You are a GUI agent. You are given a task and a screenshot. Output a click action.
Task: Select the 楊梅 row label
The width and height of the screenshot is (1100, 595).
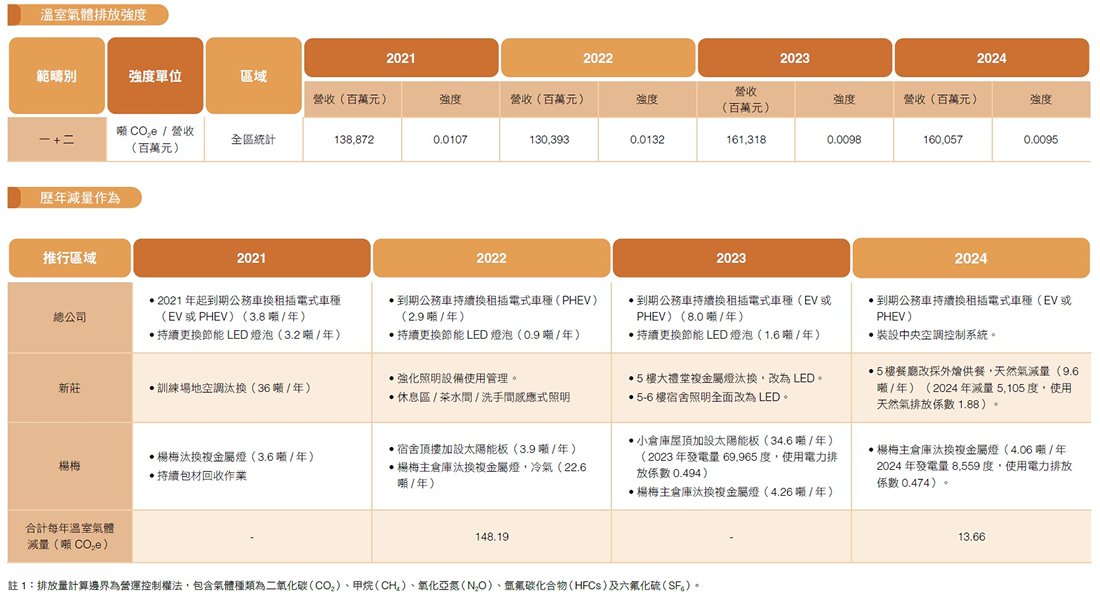click(x=70, y=466)
